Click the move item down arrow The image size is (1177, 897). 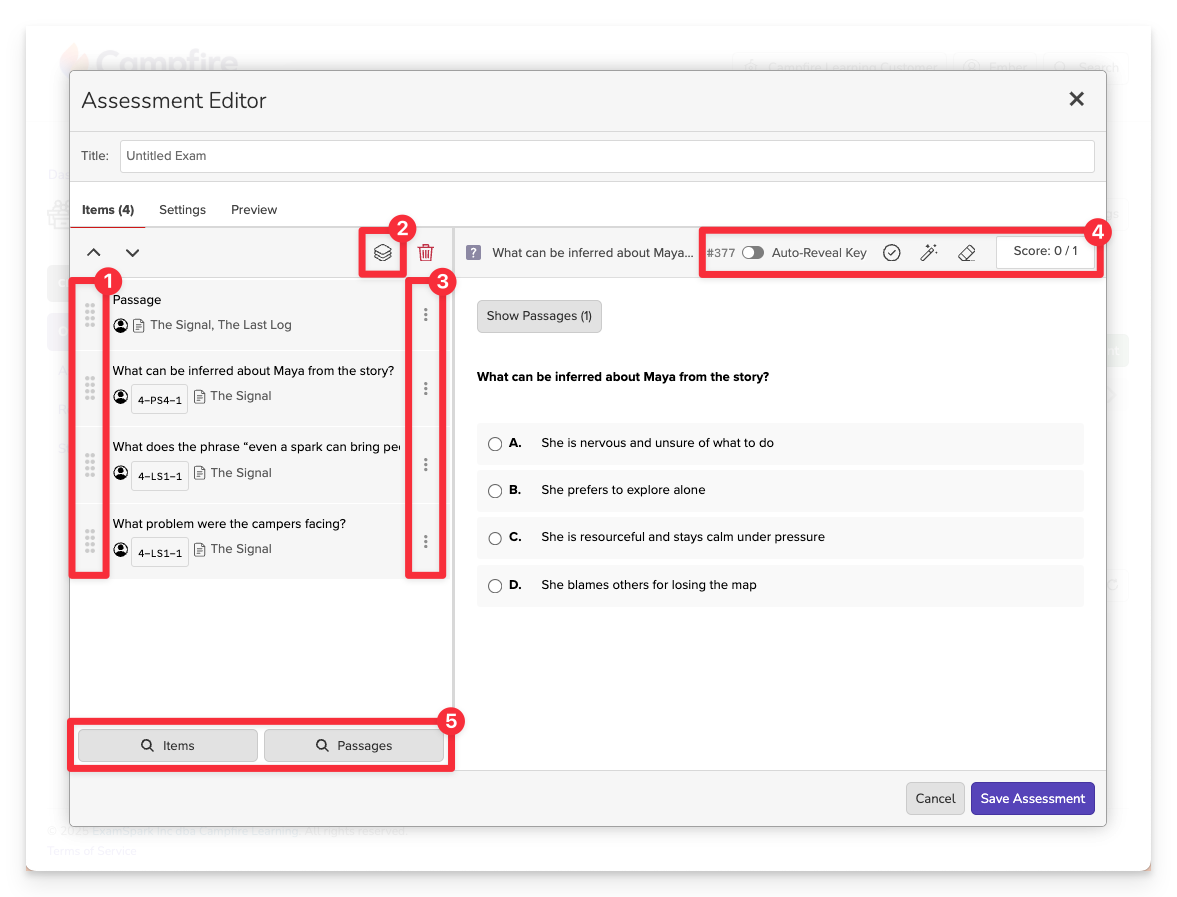point(132,253)
